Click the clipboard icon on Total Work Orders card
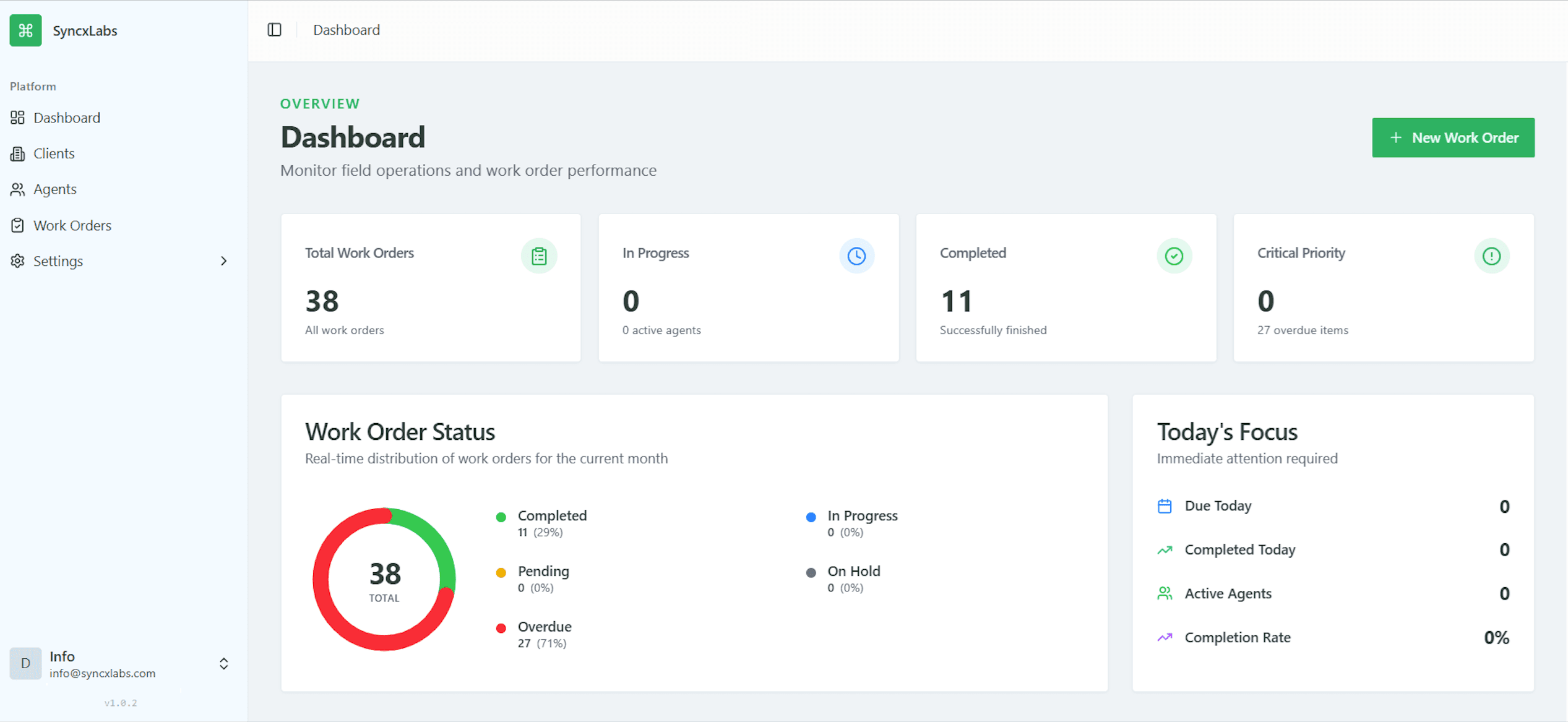1568x722 pixels. pyautogui.click(x=539, y=256)
